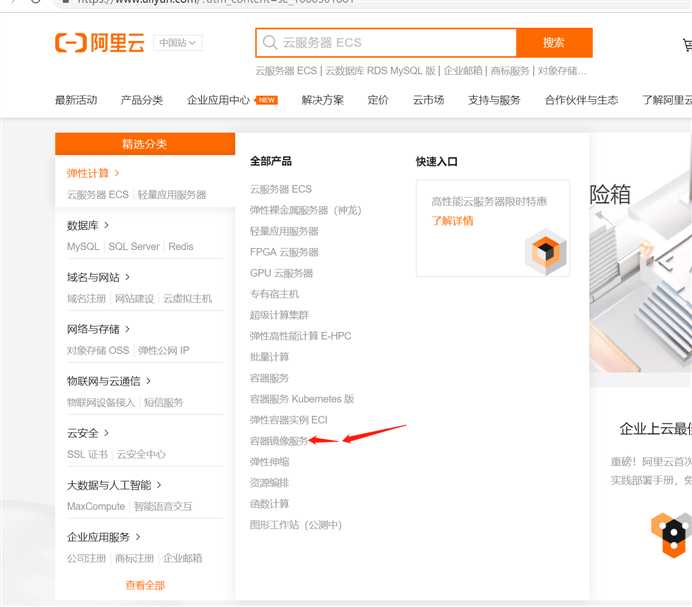Open 容器服务 Kubernetes 版 product
Image resolution: width=692 pixels, height=607 pixels.
click(x=302, y=399)
